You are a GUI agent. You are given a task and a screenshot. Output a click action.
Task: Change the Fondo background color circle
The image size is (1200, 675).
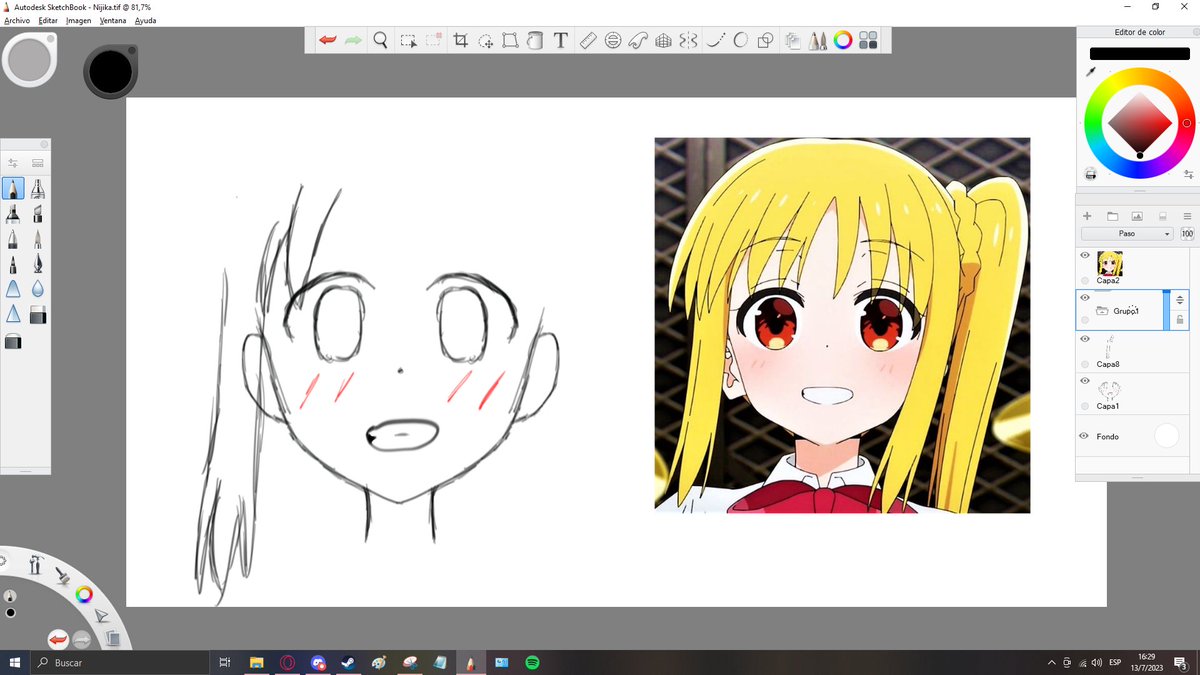[x=1167, y=436]
